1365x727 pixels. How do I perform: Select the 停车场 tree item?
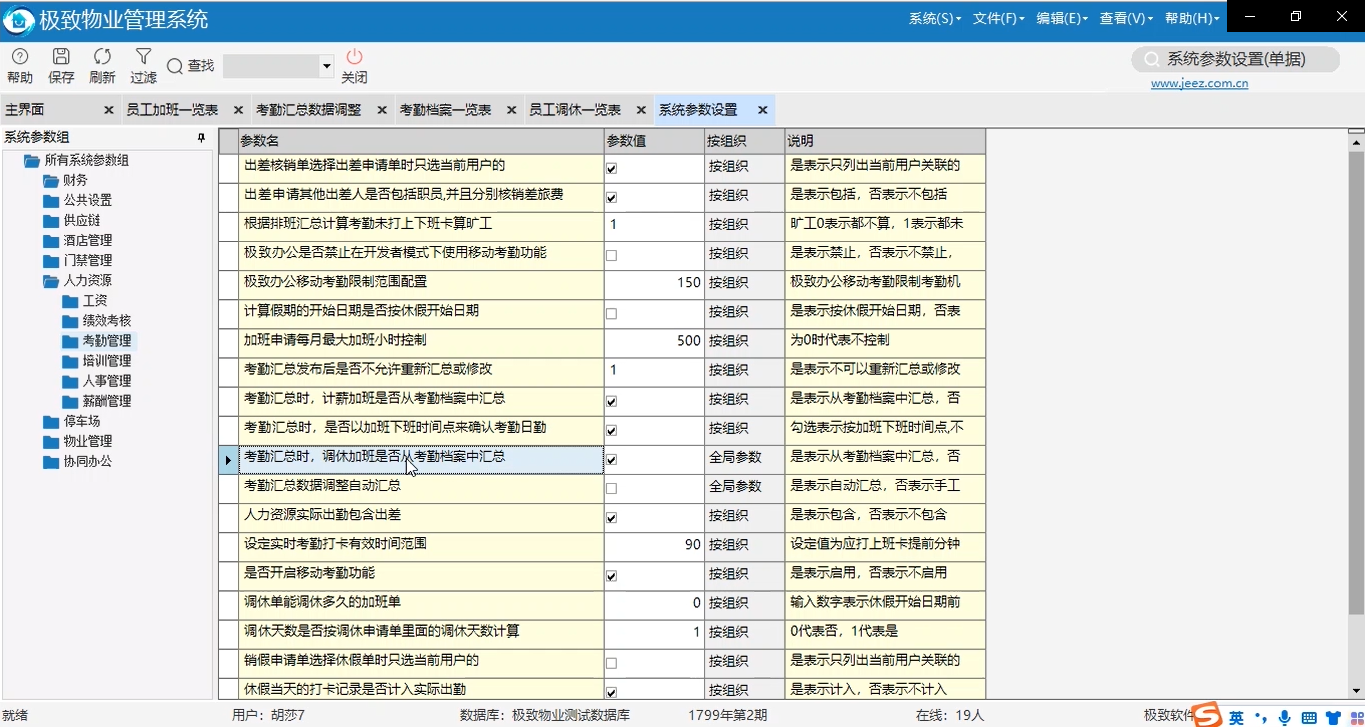coord(82,421)
